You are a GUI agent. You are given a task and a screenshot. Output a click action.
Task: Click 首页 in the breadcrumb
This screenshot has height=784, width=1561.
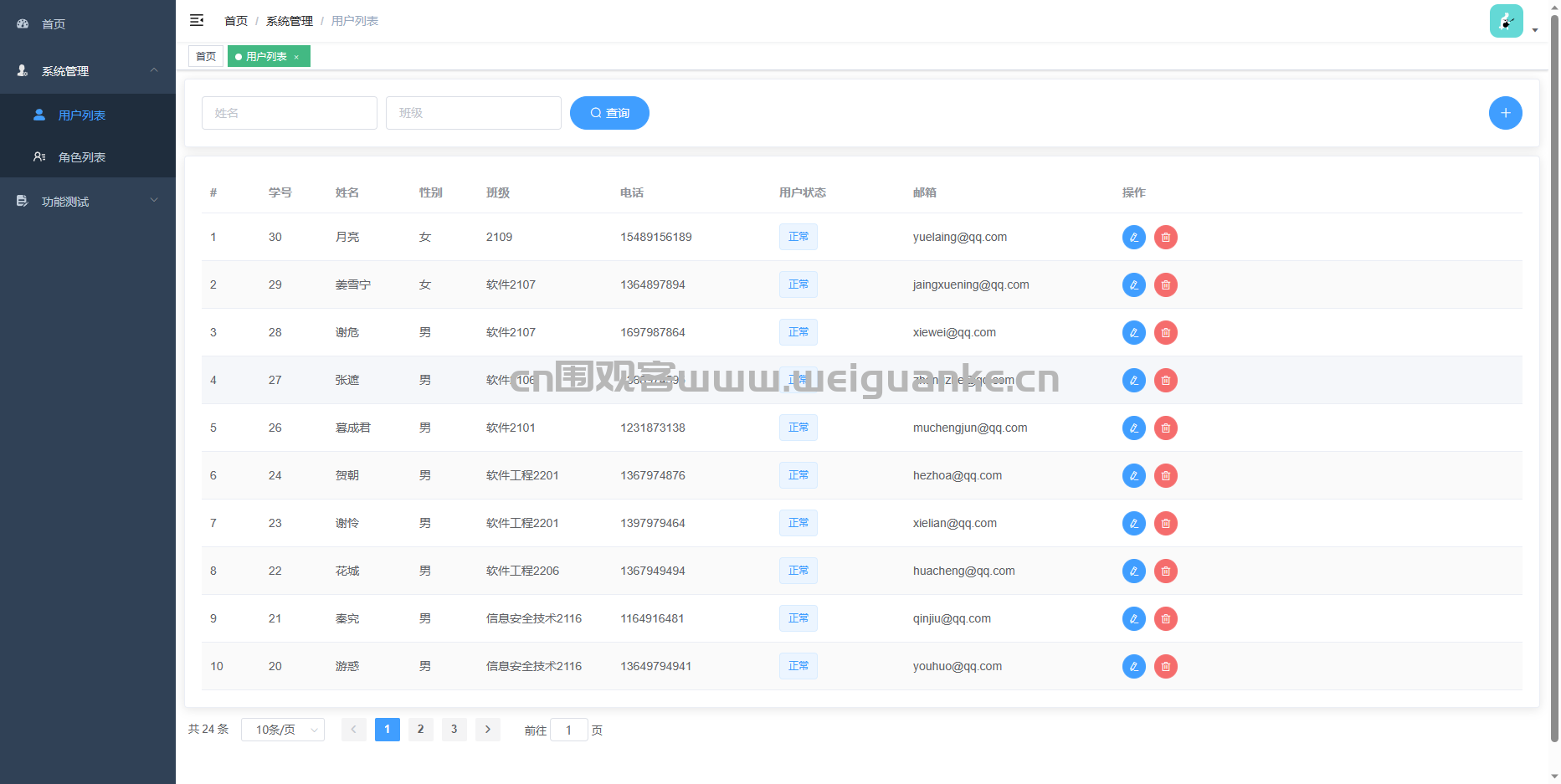click(236, 21)
